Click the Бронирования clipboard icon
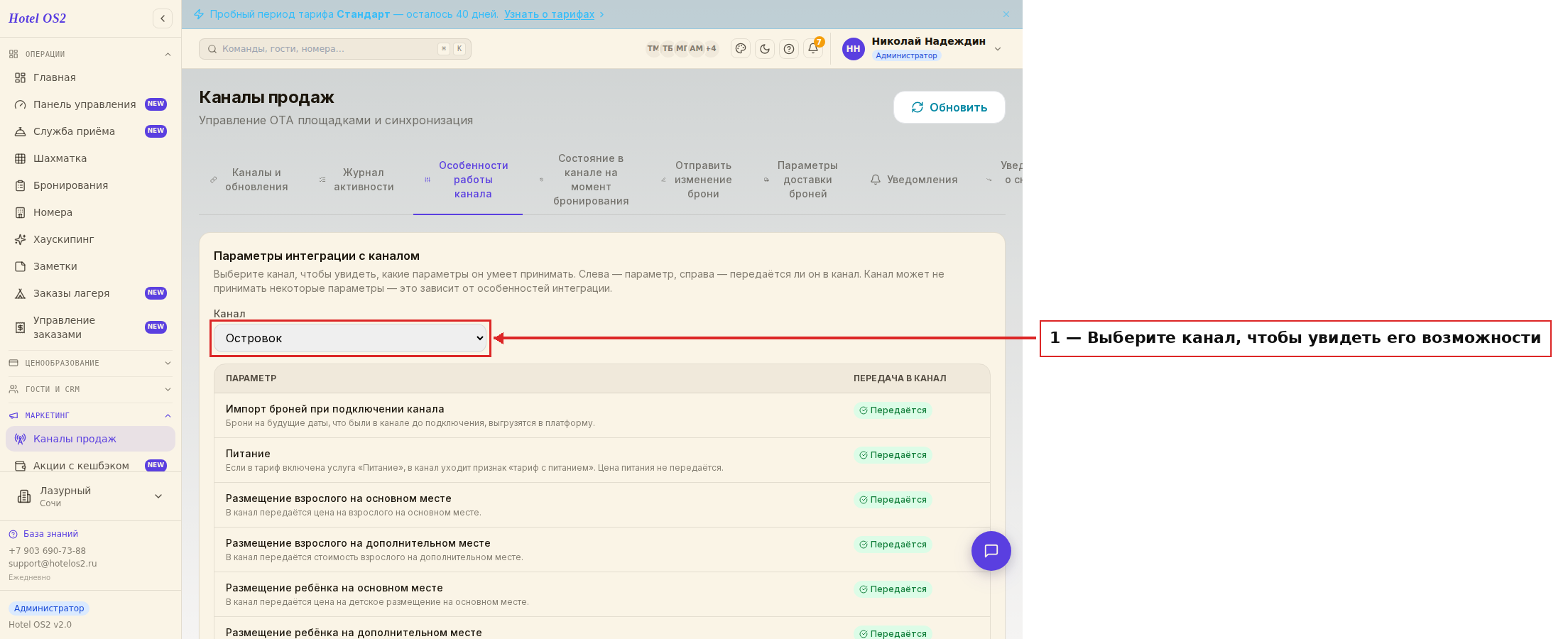 pos(21,185)
